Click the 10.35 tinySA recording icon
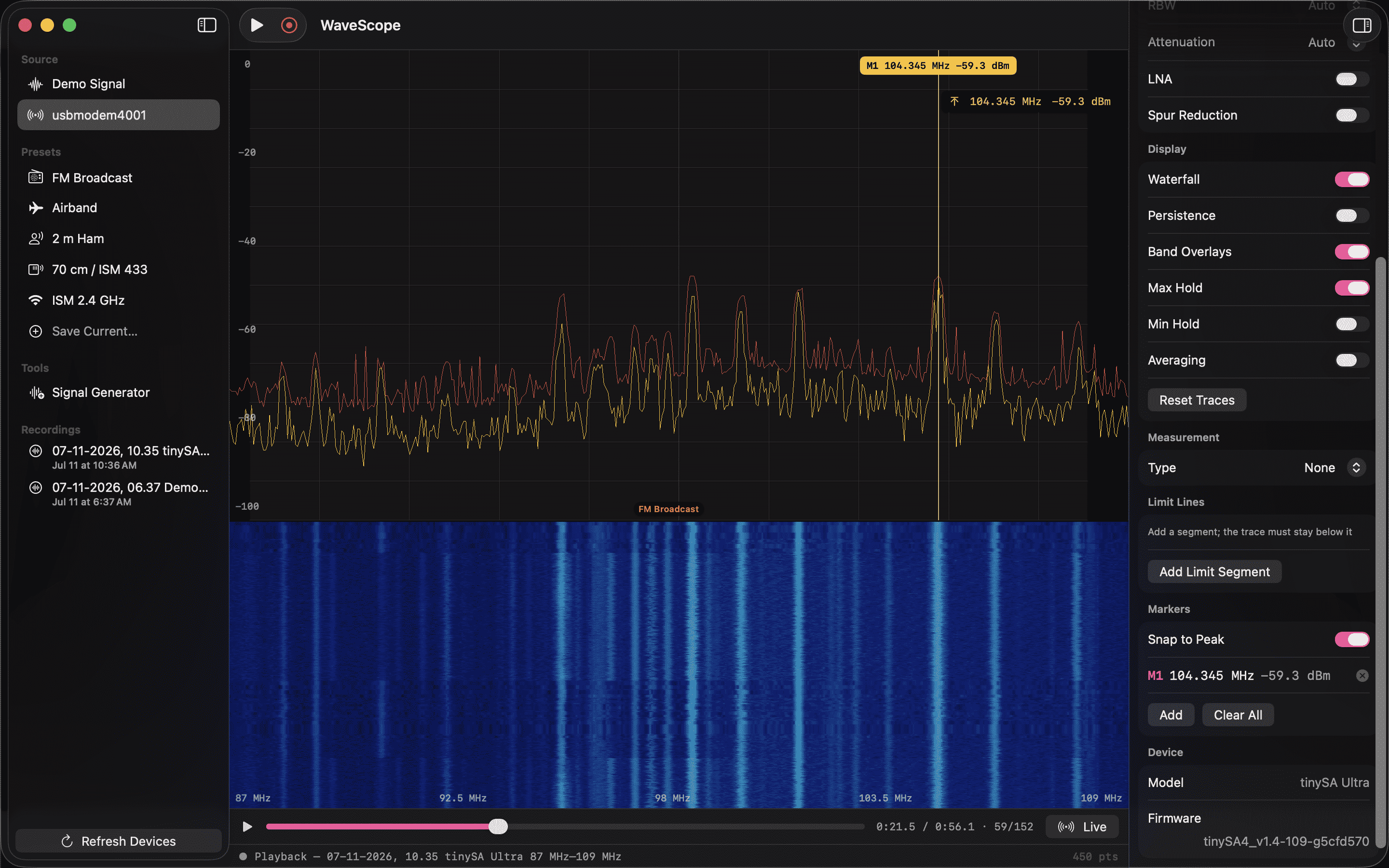The image size is (1389, 868). coord(36,451)
